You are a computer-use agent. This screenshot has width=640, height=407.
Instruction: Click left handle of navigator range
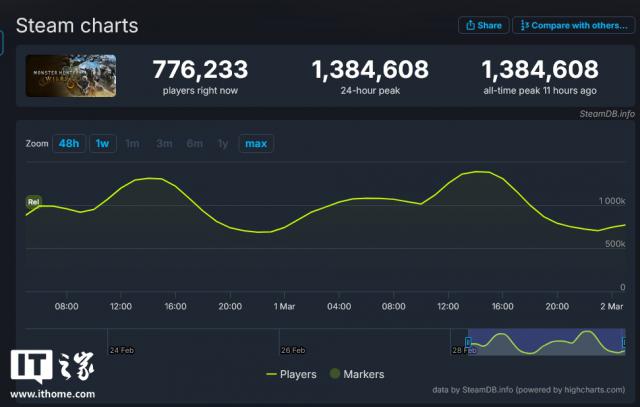point(468,342)
